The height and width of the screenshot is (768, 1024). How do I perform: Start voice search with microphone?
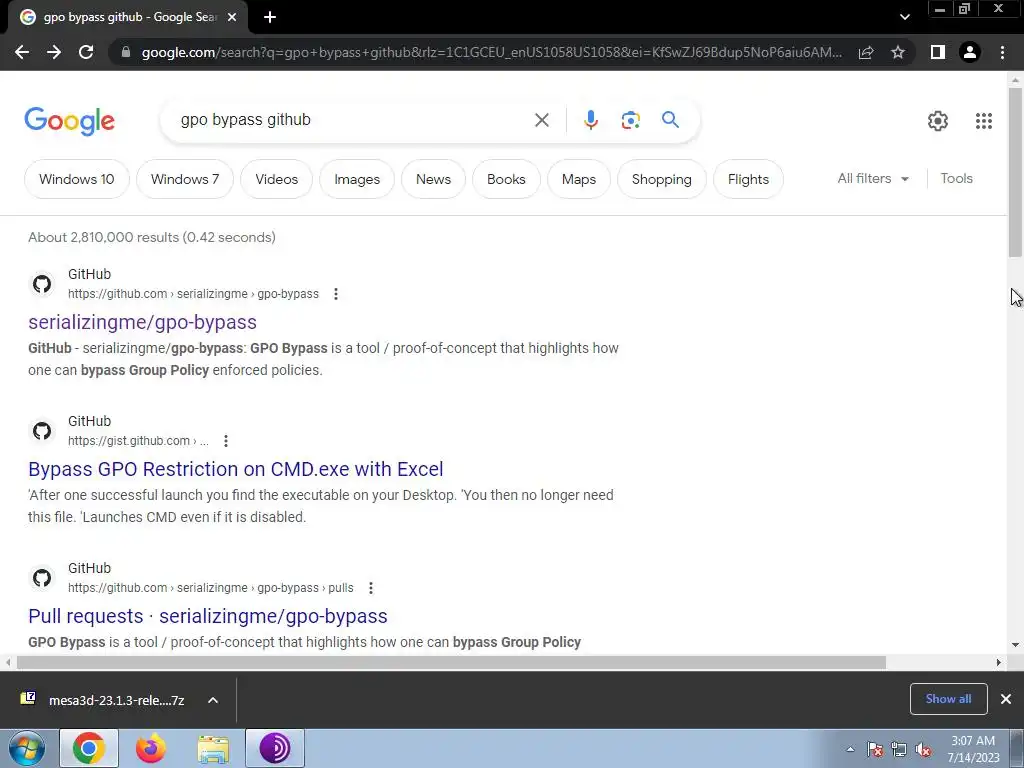coord(590,120)
